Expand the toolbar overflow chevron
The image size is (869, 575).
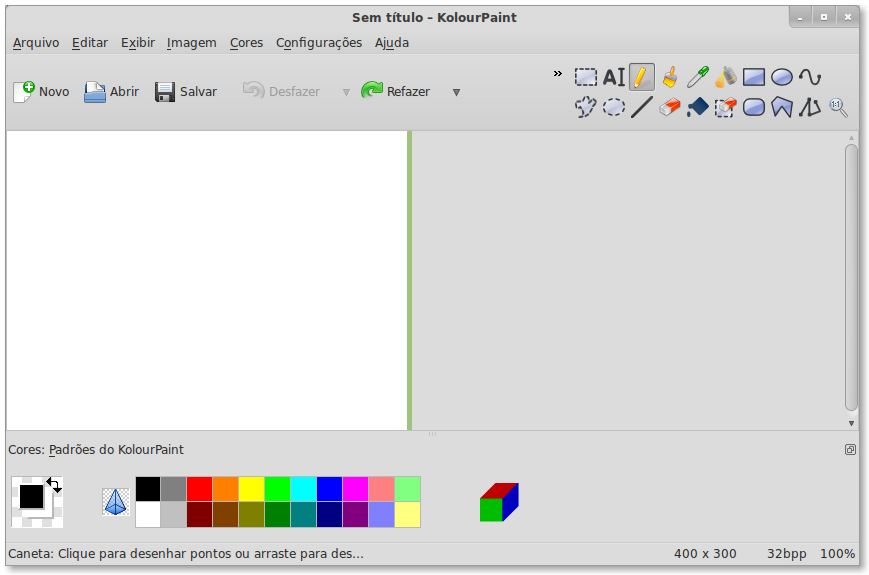pyautogui.click(x=558, y=73)
